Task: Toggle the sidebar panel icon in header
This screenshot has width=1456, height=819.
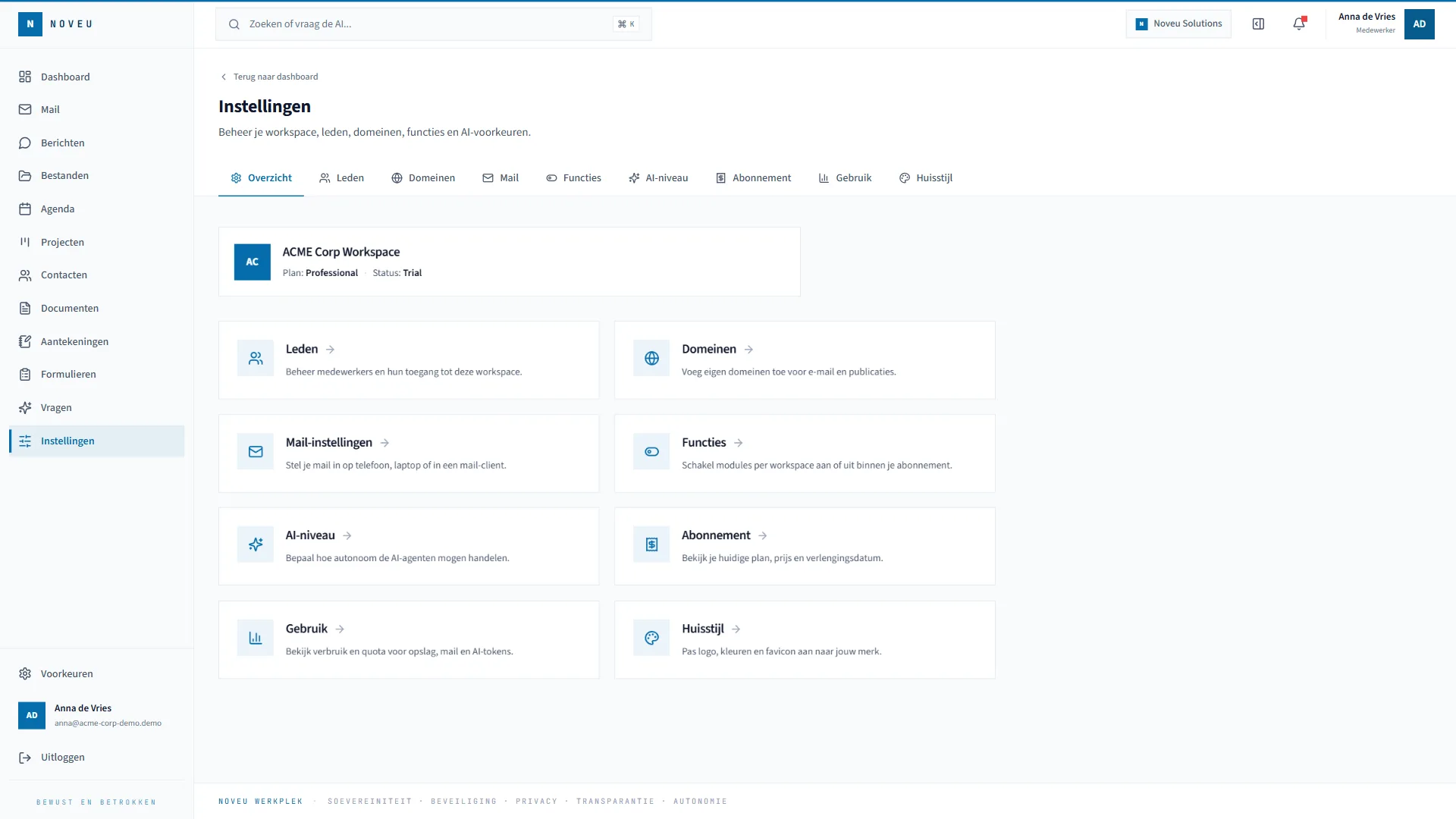Action: (1258, 24)
